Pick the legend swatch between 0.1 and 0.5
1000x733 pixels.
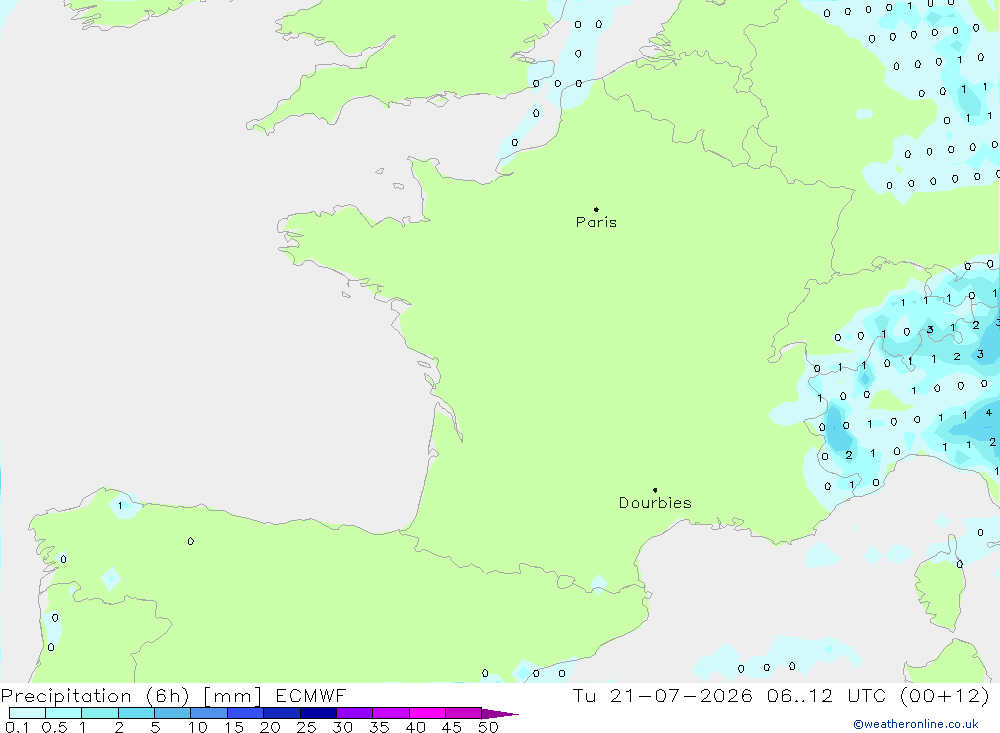coord(27,713)
